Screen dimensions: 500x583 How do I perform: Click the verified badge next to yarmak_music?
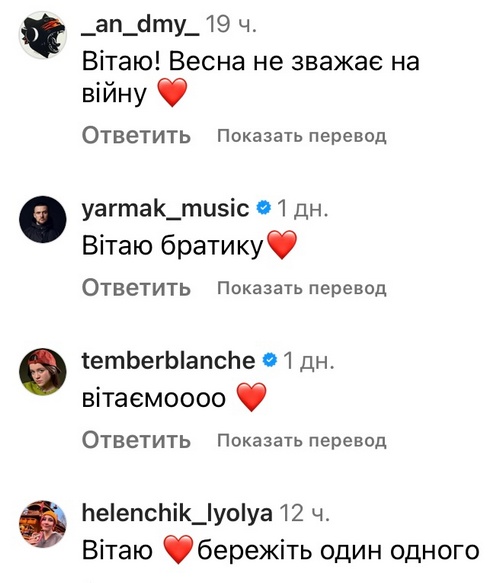pos(264,207)
